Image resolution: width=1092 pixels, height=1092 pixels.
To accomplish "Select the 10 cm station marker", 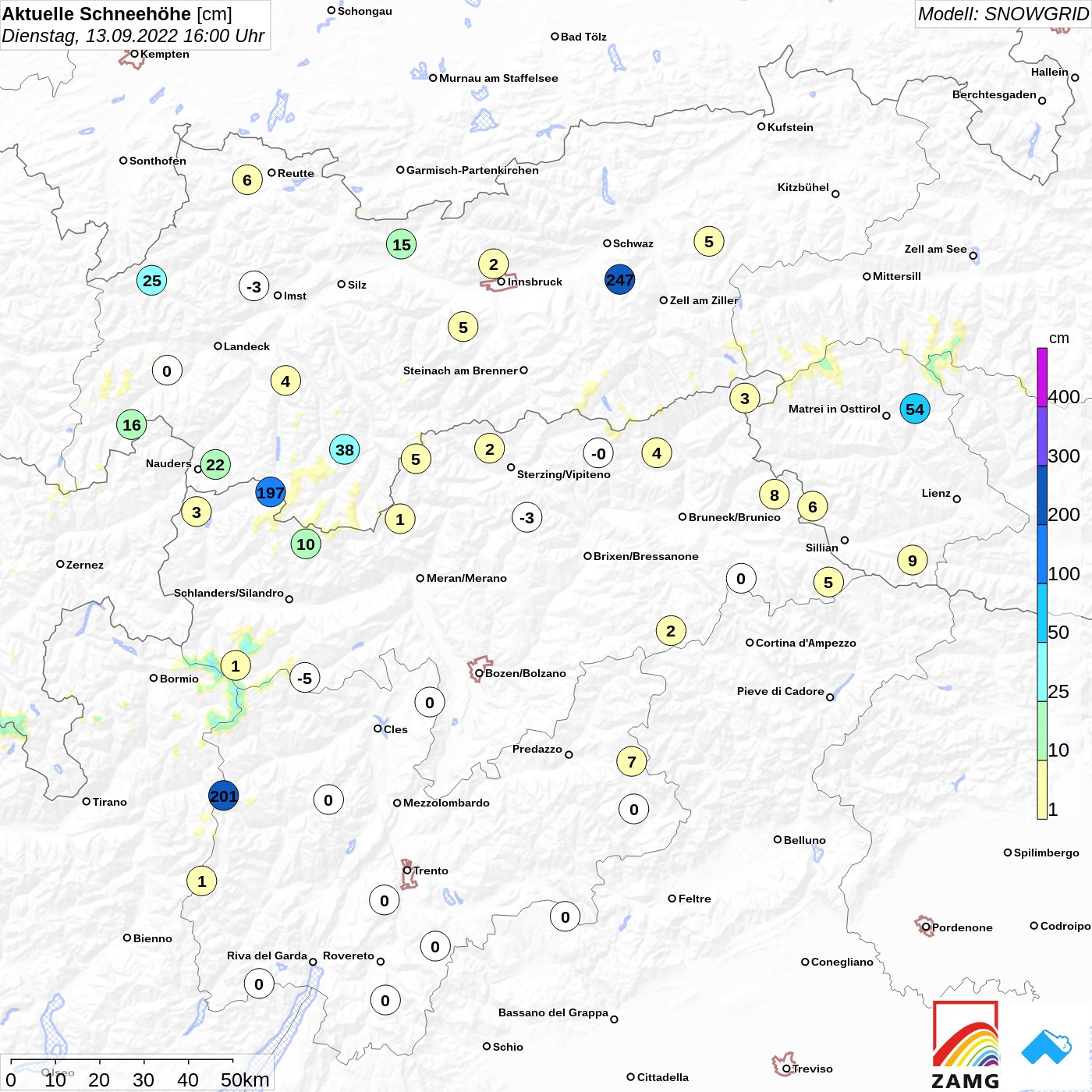I will point(306,544).
